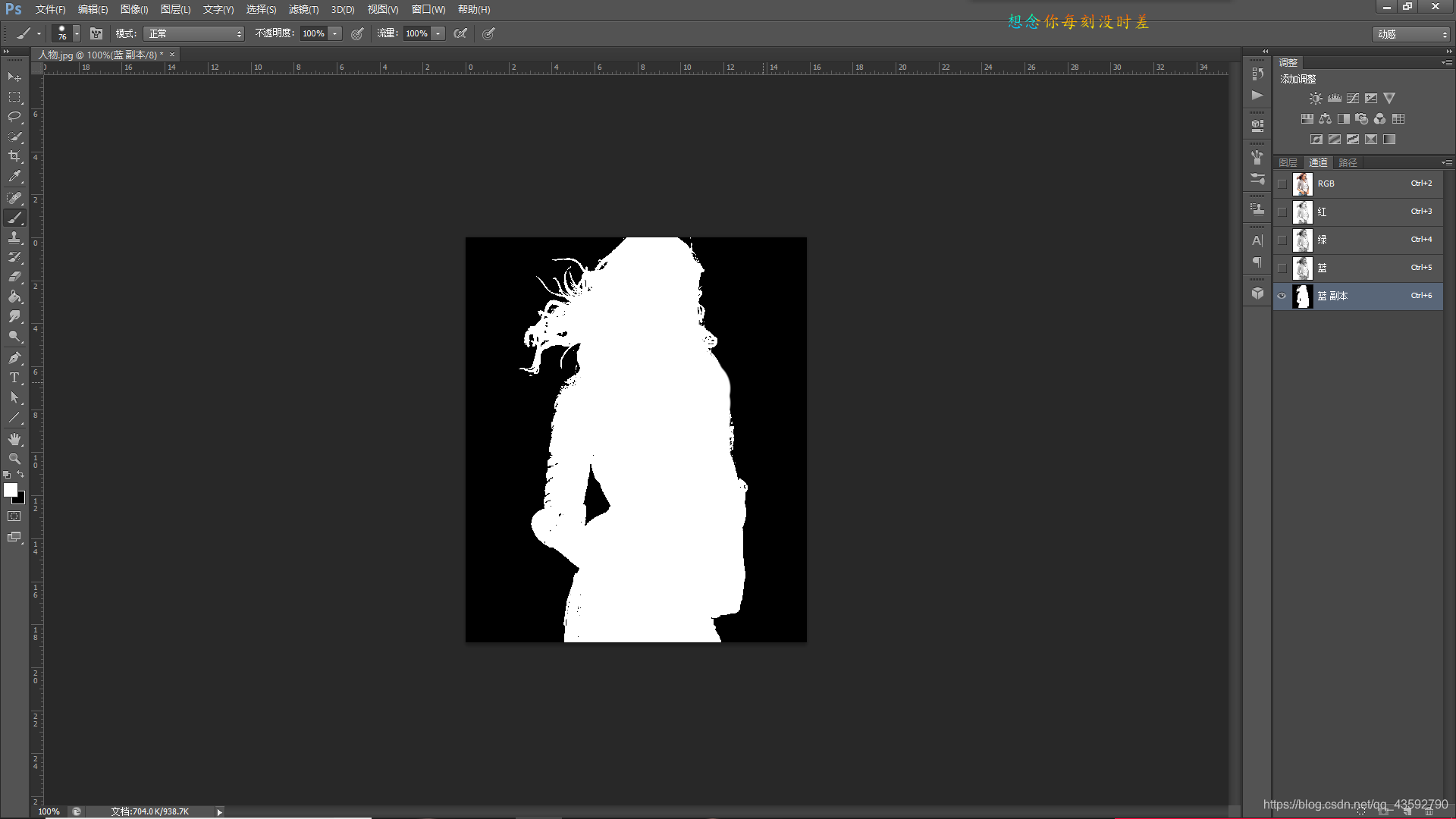The width and height of the screenshot is (1456, 819).
Task: Show the RGB channel visibility
Action: pyautogui.click(x=1282, y=184)
